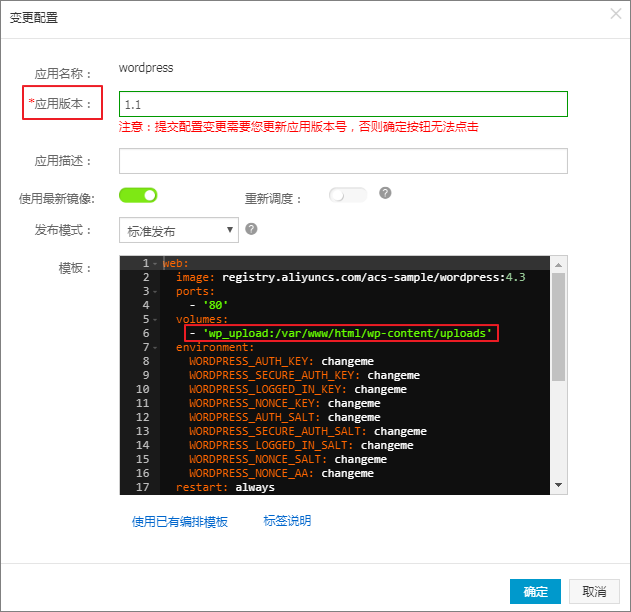Image resolution: width=631 pixels, height=612 pixels.
Task: Toggle off 使用最新镜像 switch
Action: click(138, 196)
